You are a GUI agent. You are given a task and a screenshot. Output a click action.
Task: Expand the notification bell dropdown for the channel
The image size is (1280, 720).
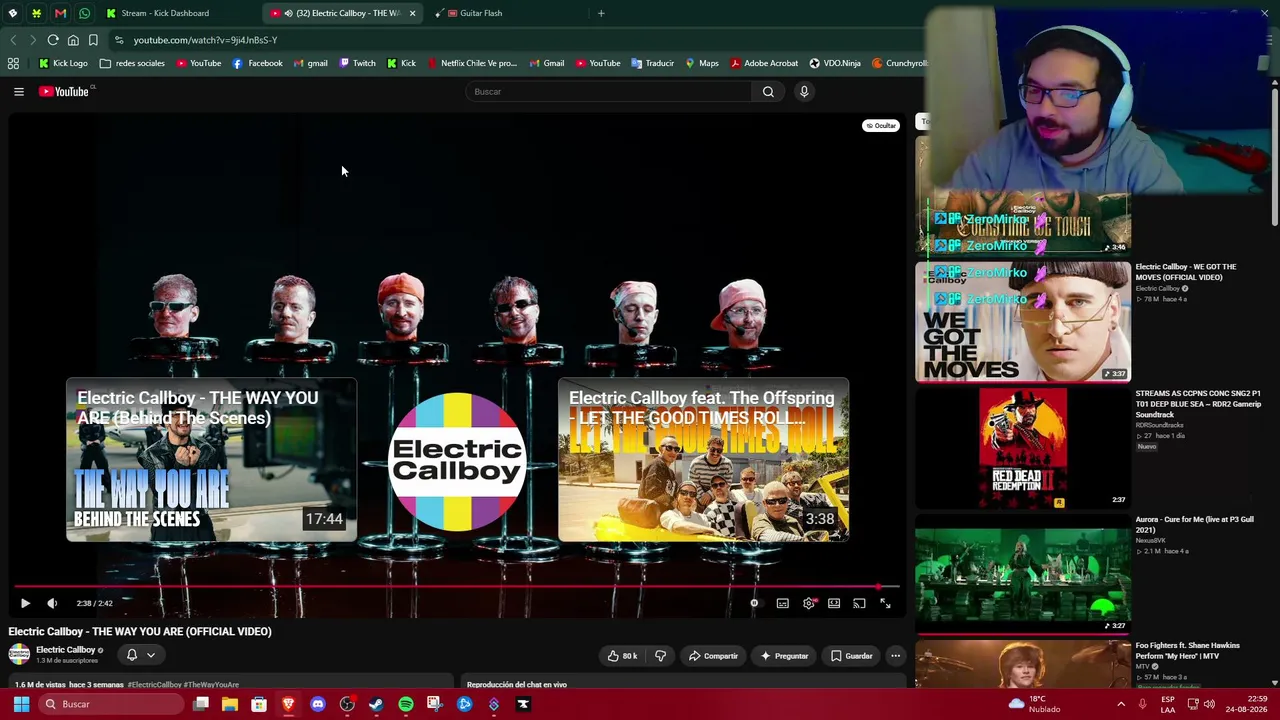tap(140, 655)
